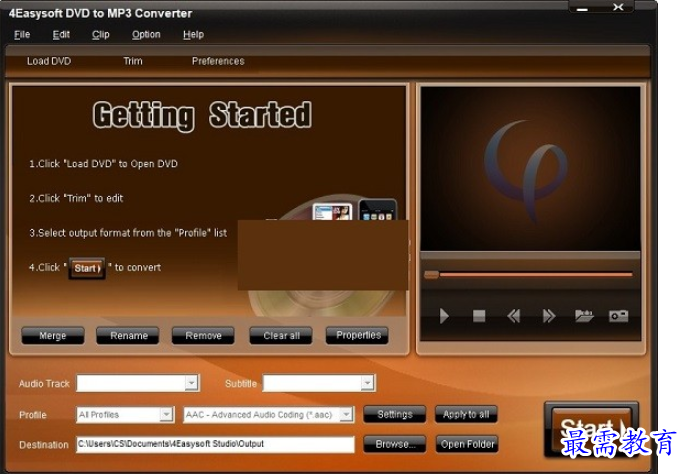Browse for a destination folder
Viewport: 685px width, 474px height.
pos(394,444)
